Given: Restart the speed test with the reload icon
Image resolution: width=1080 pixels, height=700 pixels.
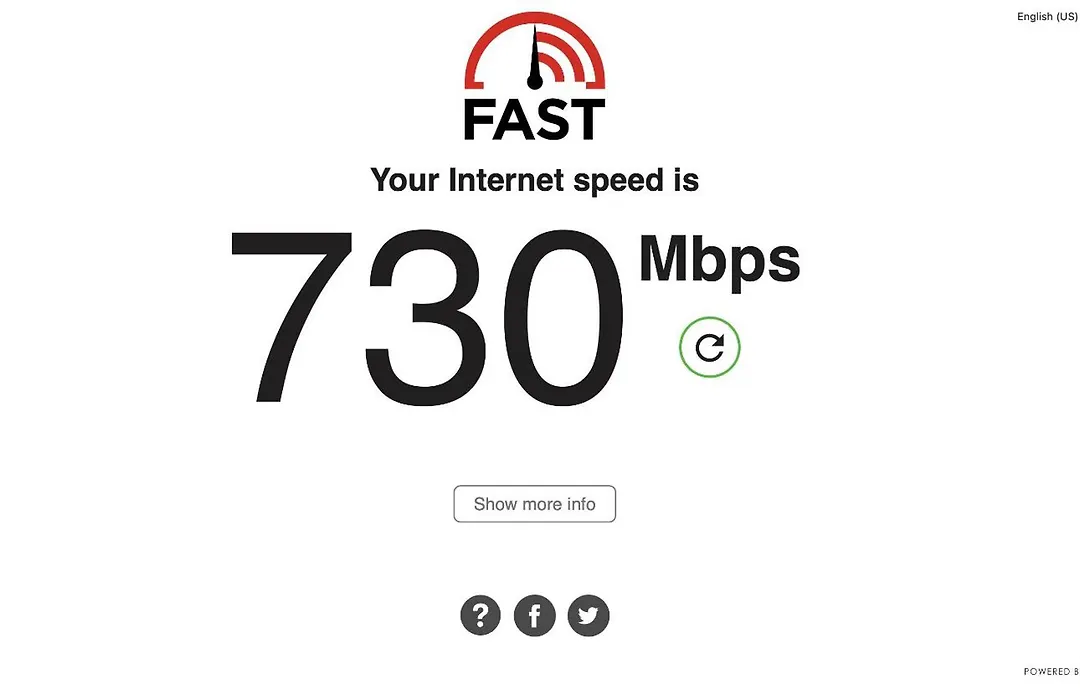Looking at the screenshot, I should 709,347.
